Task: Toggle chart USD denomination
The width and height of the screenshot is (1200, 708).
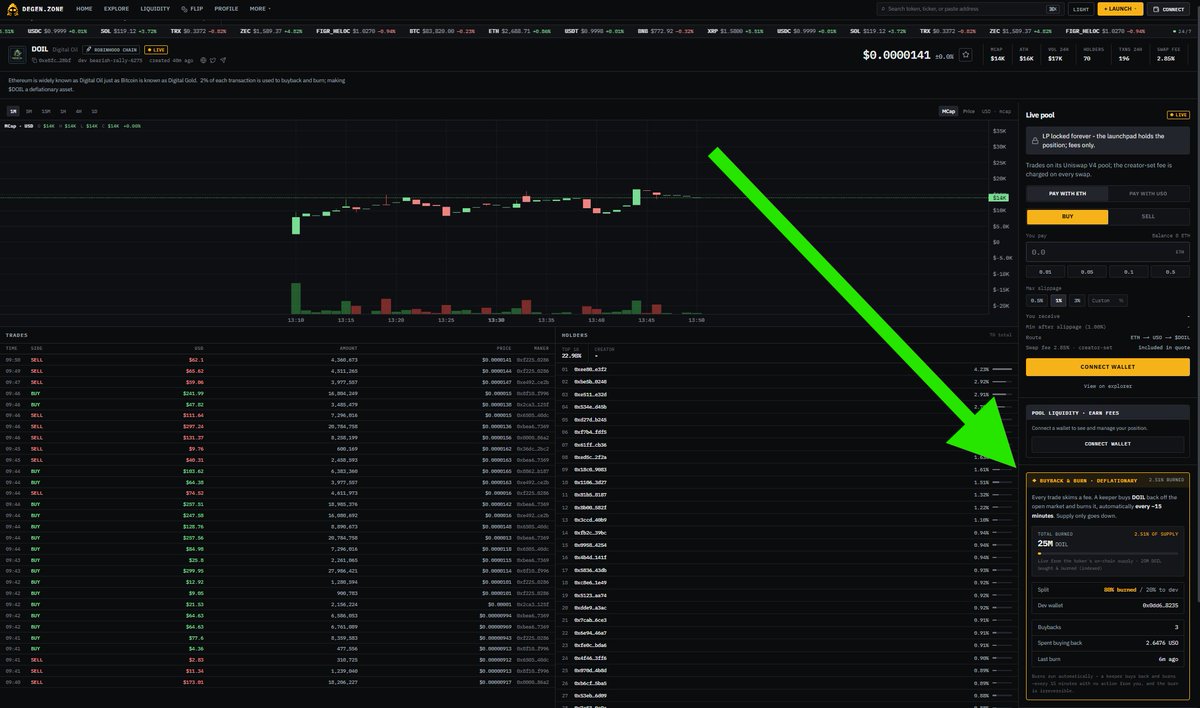Action: tap(986, 111)
